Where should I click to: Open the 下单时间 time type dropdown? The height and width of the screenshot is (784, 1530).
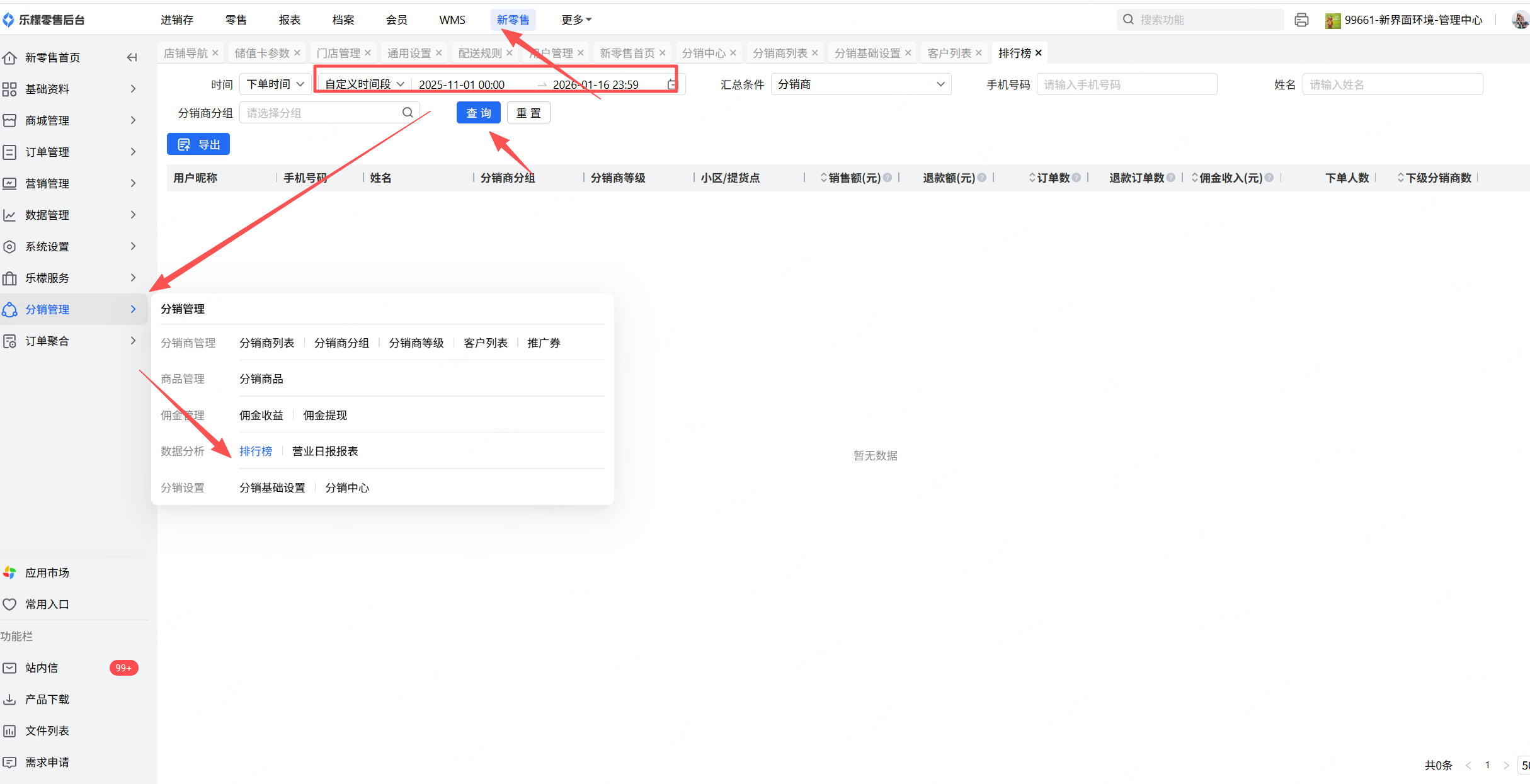tap(275, 84)
